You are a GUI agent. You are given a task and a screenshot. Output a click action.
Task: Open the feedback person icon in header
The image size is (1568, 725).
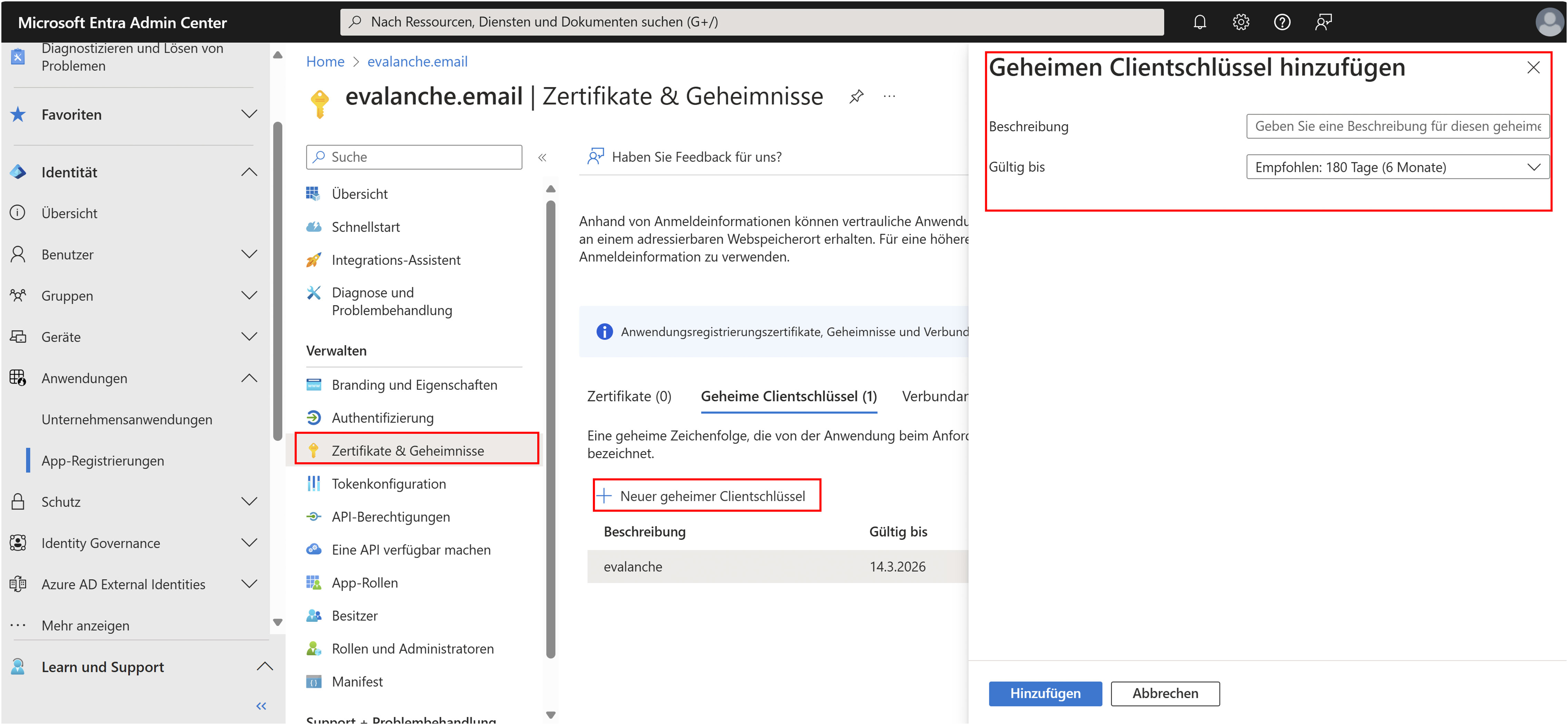pos(1323,22)
